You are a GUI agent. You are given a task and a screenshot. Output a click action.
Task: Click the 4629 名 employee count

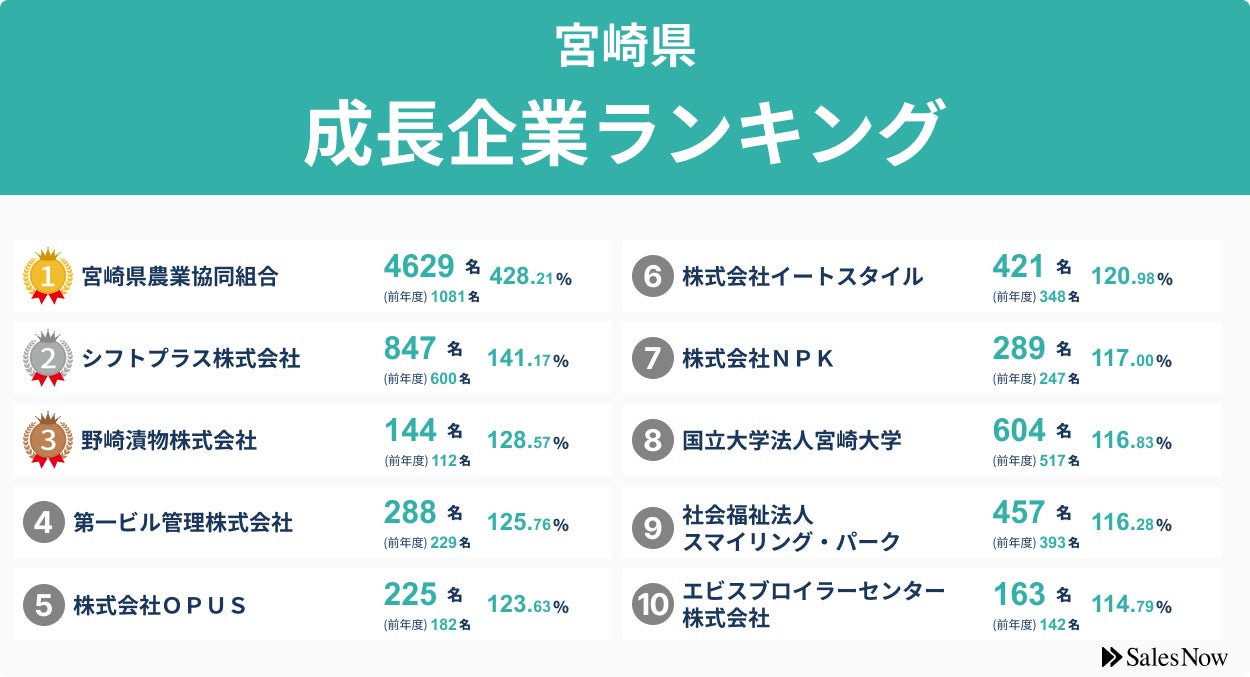click(432, 266)
